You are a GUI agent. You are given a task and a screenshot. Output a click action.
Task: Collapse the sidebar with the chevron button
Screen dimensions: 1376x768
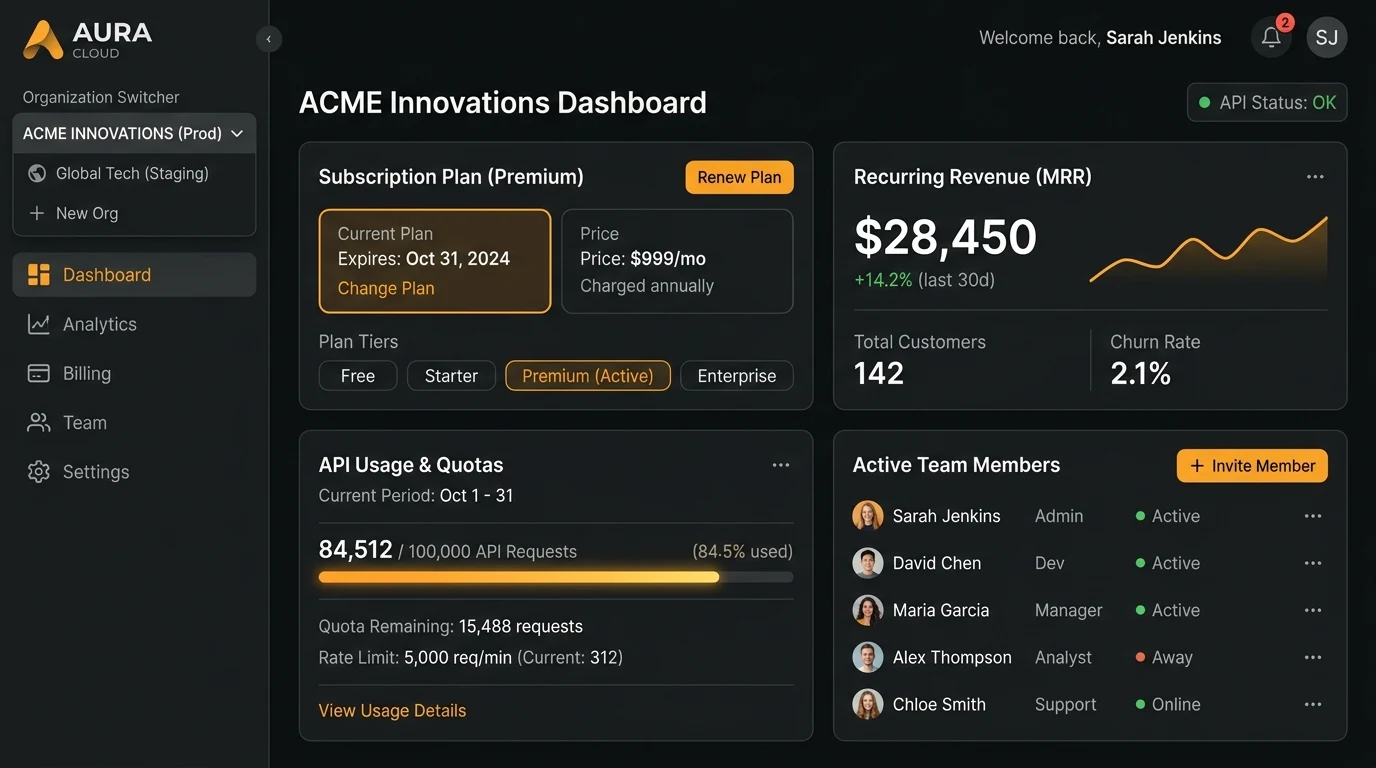tap(268, 39)
